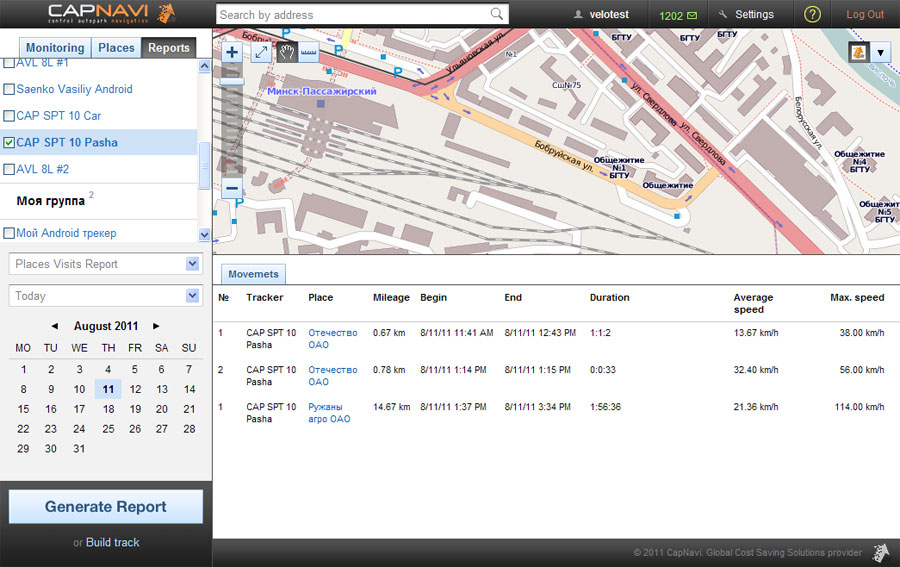Open the map type dropdown arrow
This screenshot has height=567, width=900.
coord(880,53)
